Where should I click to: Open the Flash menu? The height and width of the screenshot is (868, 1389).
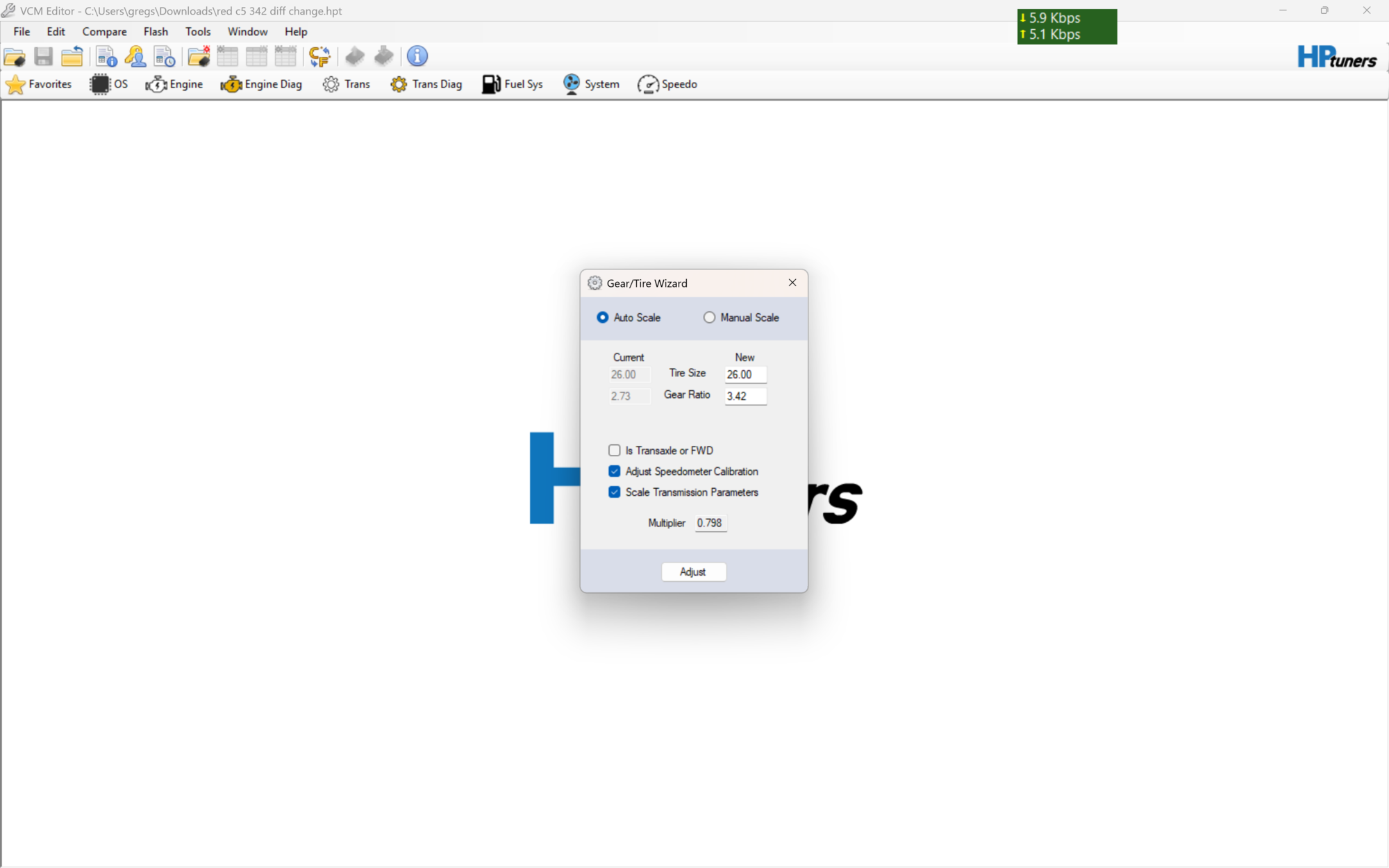pos(156,31)
